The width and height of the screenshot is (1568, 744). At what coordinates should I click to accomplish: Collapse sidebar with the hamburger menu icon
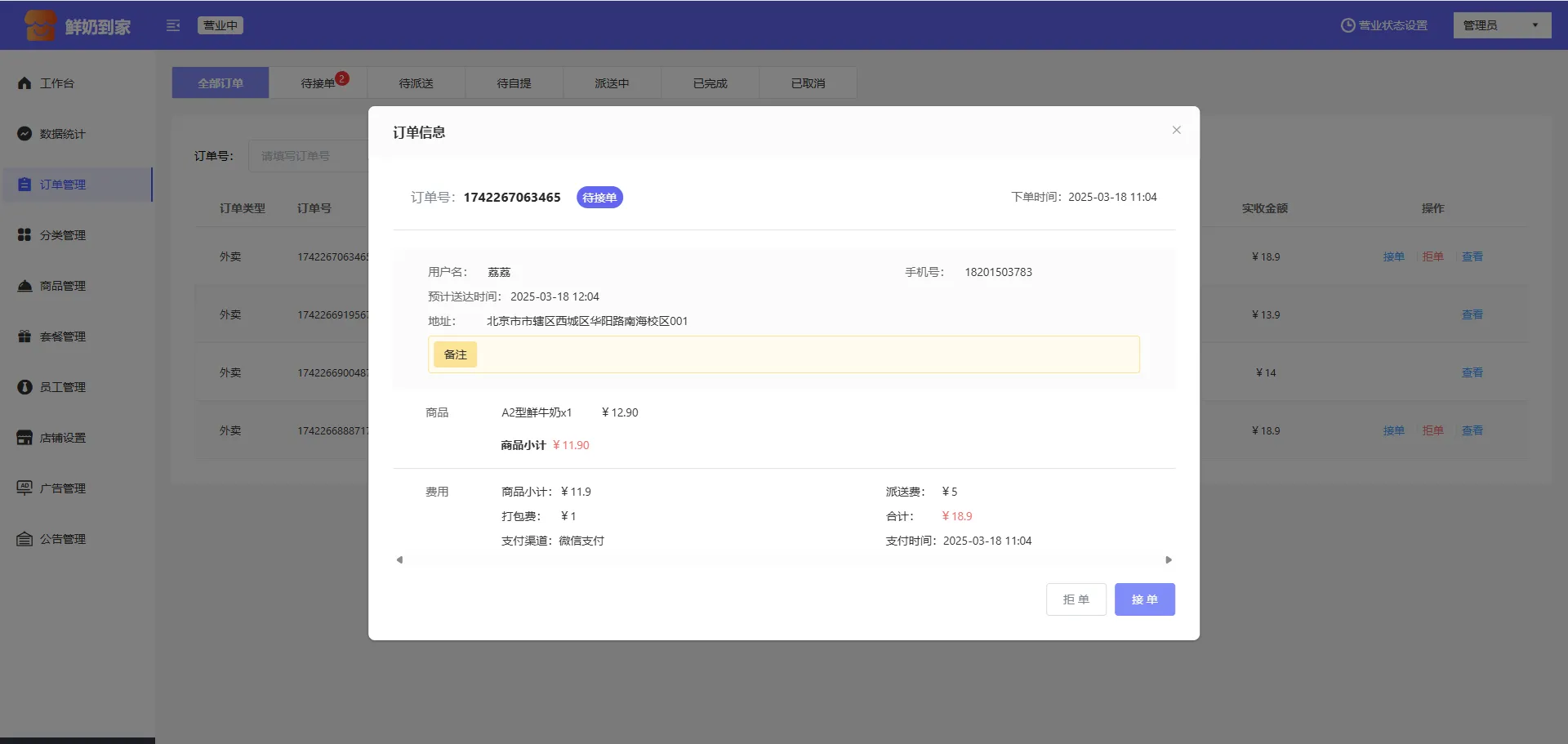173,25
